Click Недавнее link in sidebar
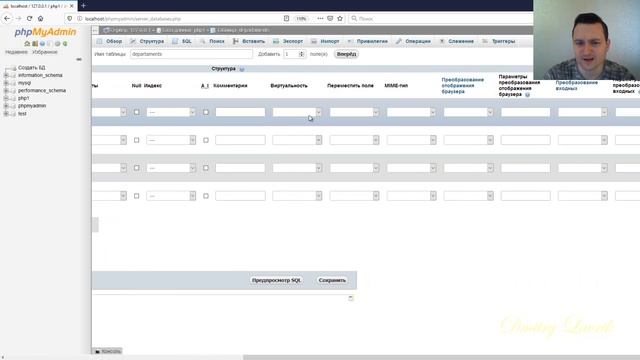Screen dimensions: 640x360 pyautogui.click(x=16, y=52)
